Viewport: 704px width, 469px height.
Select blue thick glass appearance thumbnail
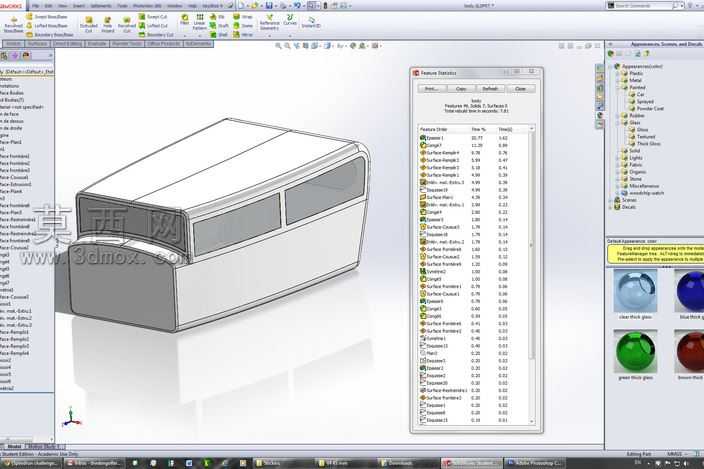691,291
